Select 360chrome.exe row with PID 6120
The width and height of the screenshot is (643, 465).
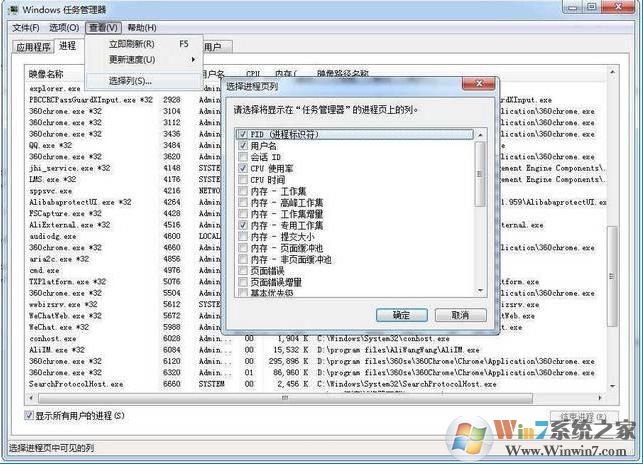65,361
